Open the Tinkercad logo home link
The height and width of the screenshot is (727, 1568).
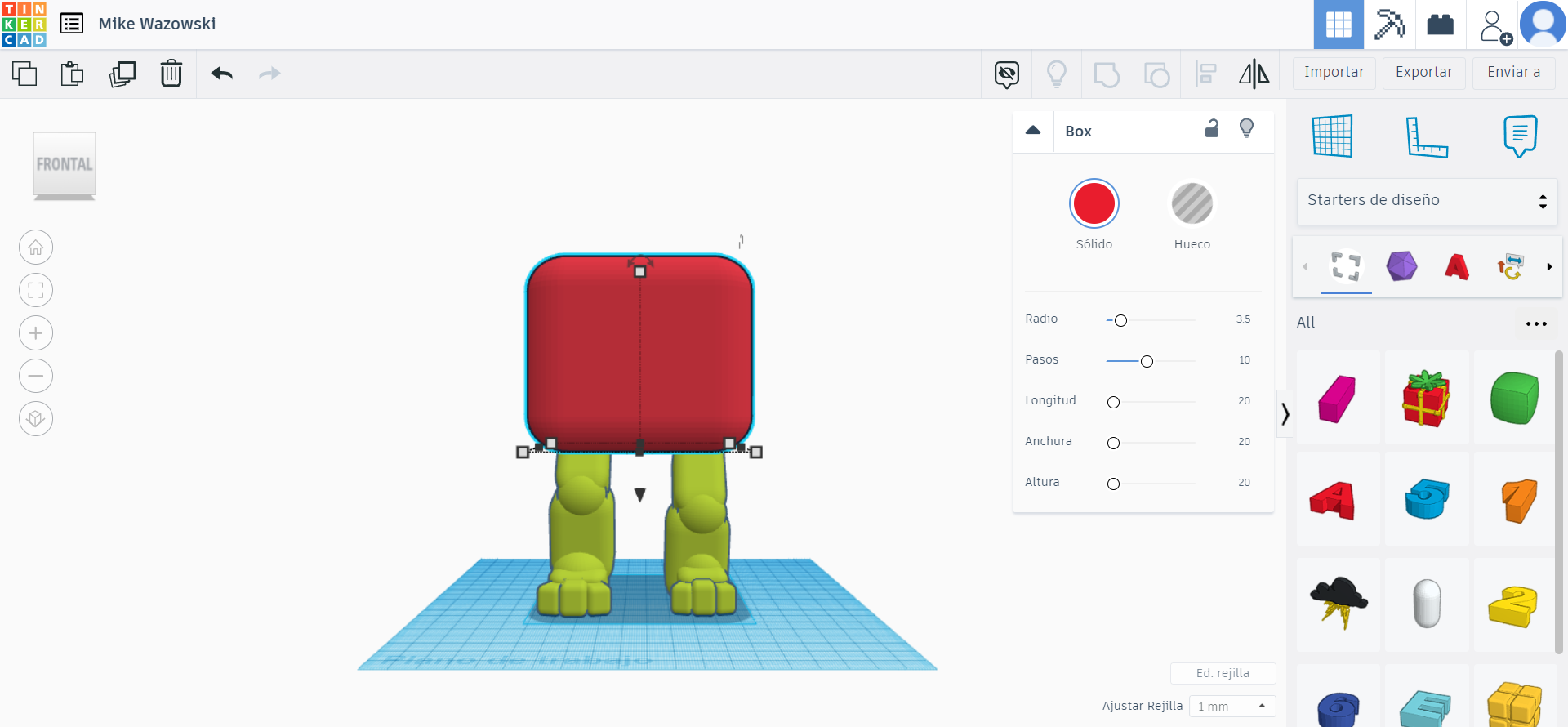[24, 25]
